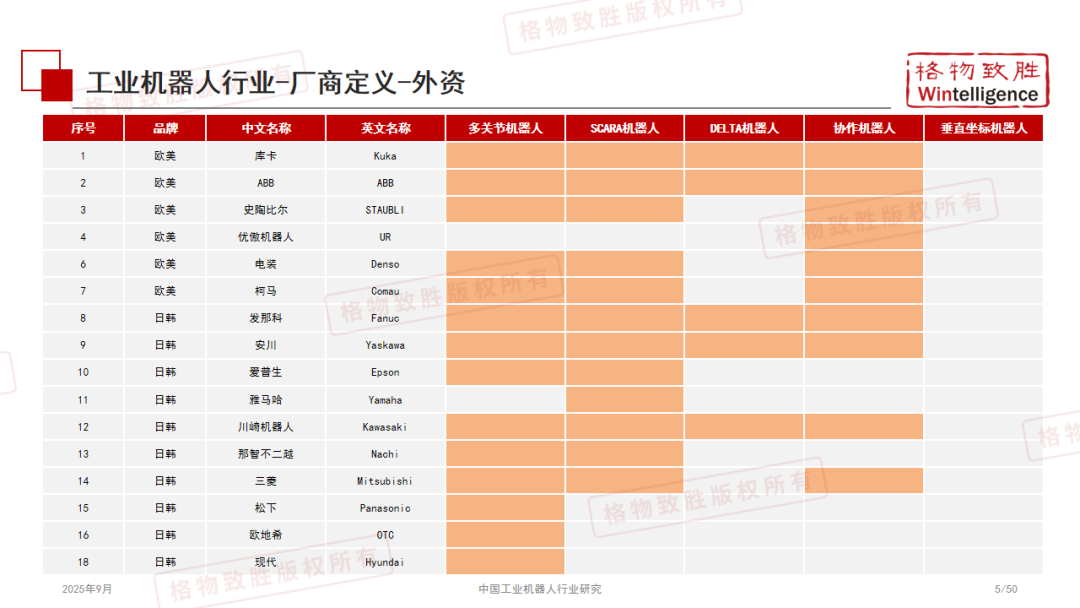Screen dimensions: 1080x608
Task: Click orange 协作机器人 cell in Mitsubishi row
Action: 864,481
